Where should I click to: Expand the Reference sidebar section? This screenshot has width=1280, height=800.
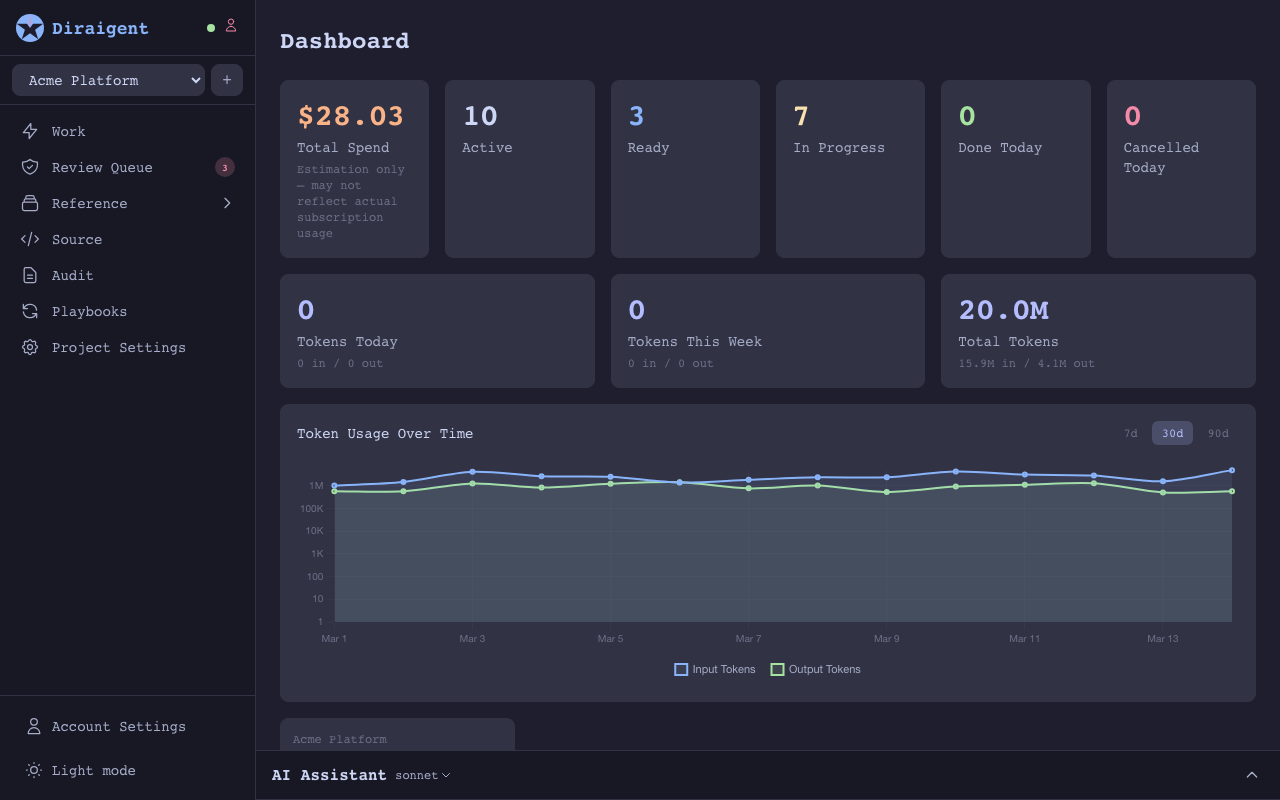(x=227, y=203)
